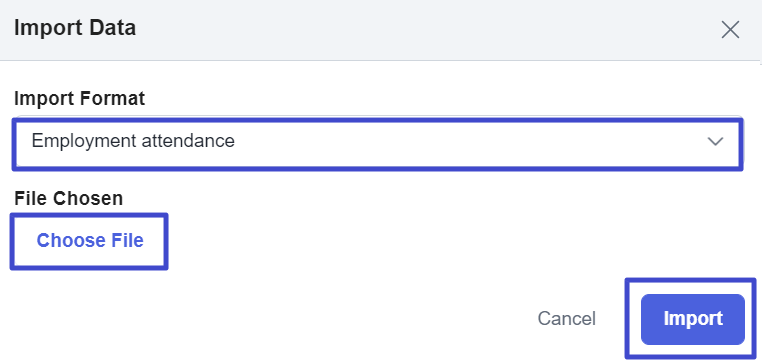
Task: Pick a file via Choose File
Action: point(89,241)
